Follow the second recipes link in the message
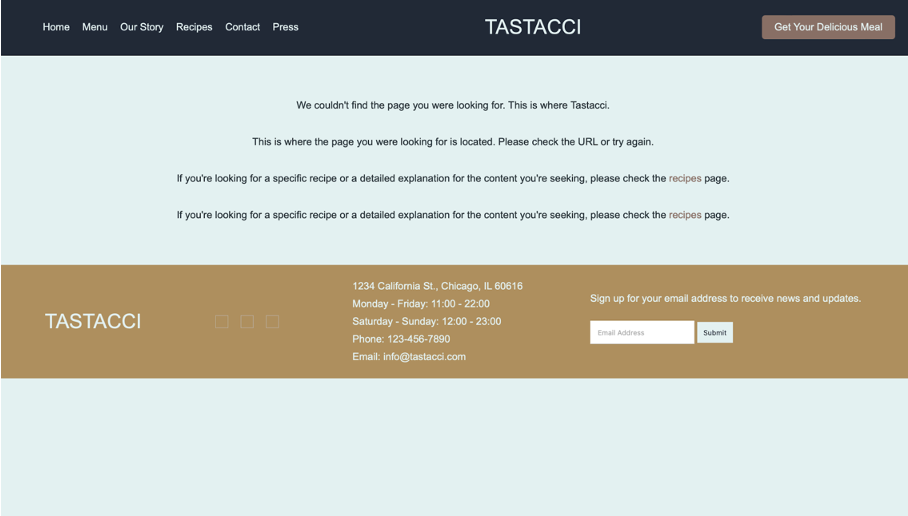Image resolution: width=908 pixels, height=516 pixels. click(685, 214)
